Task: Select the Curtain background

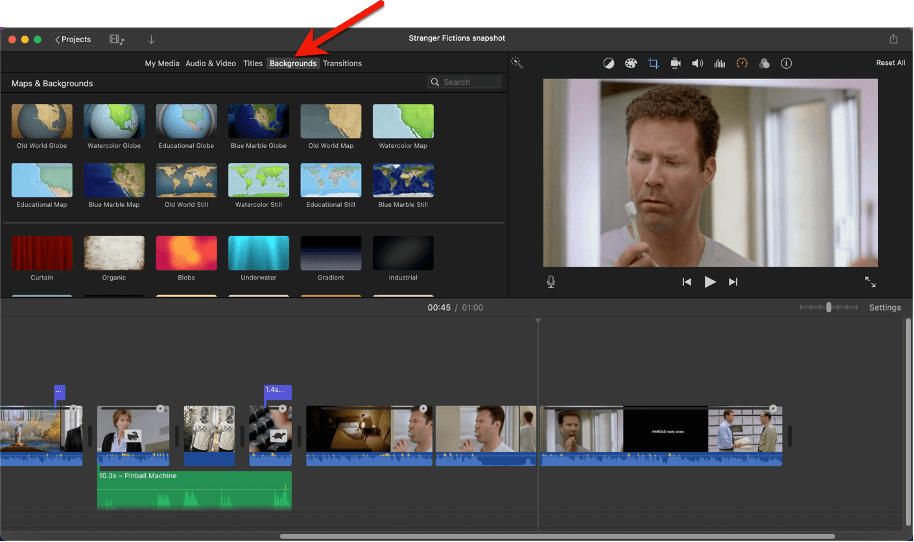Action: pos(42,253)
